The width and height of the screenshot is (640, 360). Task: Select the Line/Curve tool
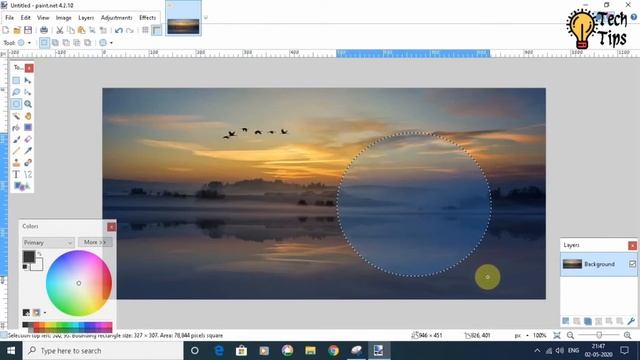[28, 175]
